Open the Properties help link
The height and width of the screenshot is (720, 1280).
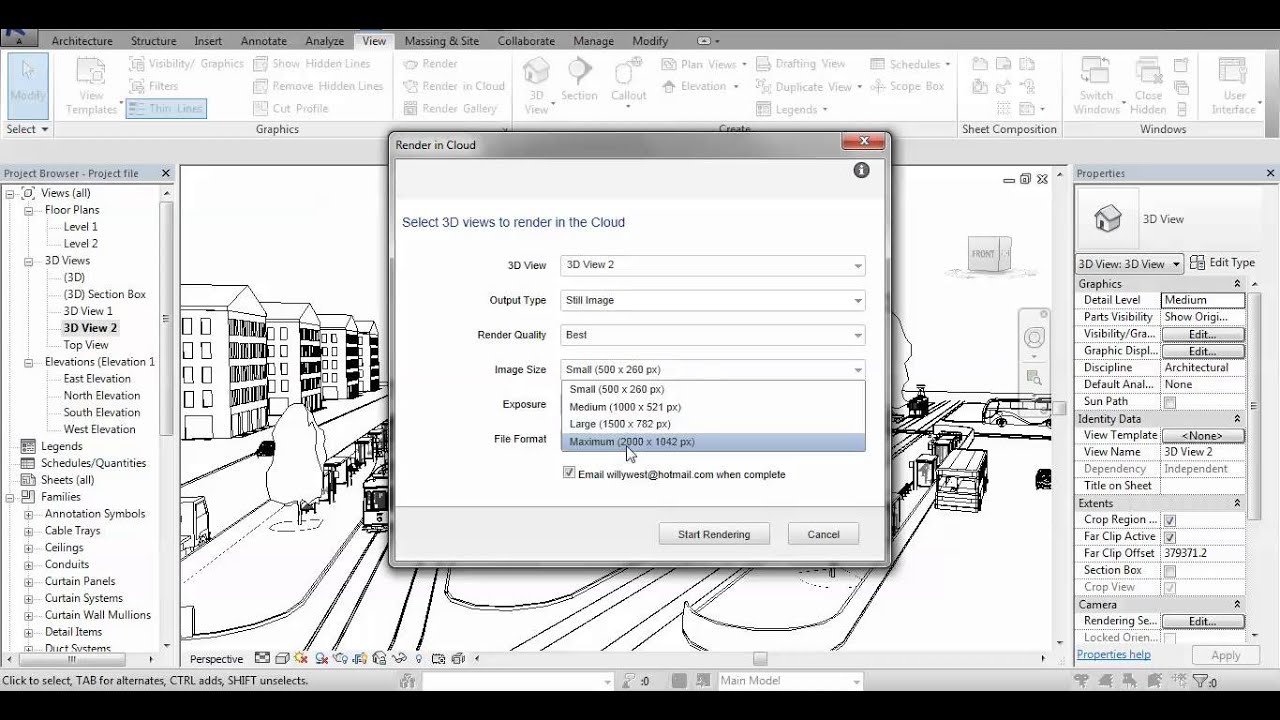tap(1114, 655)
